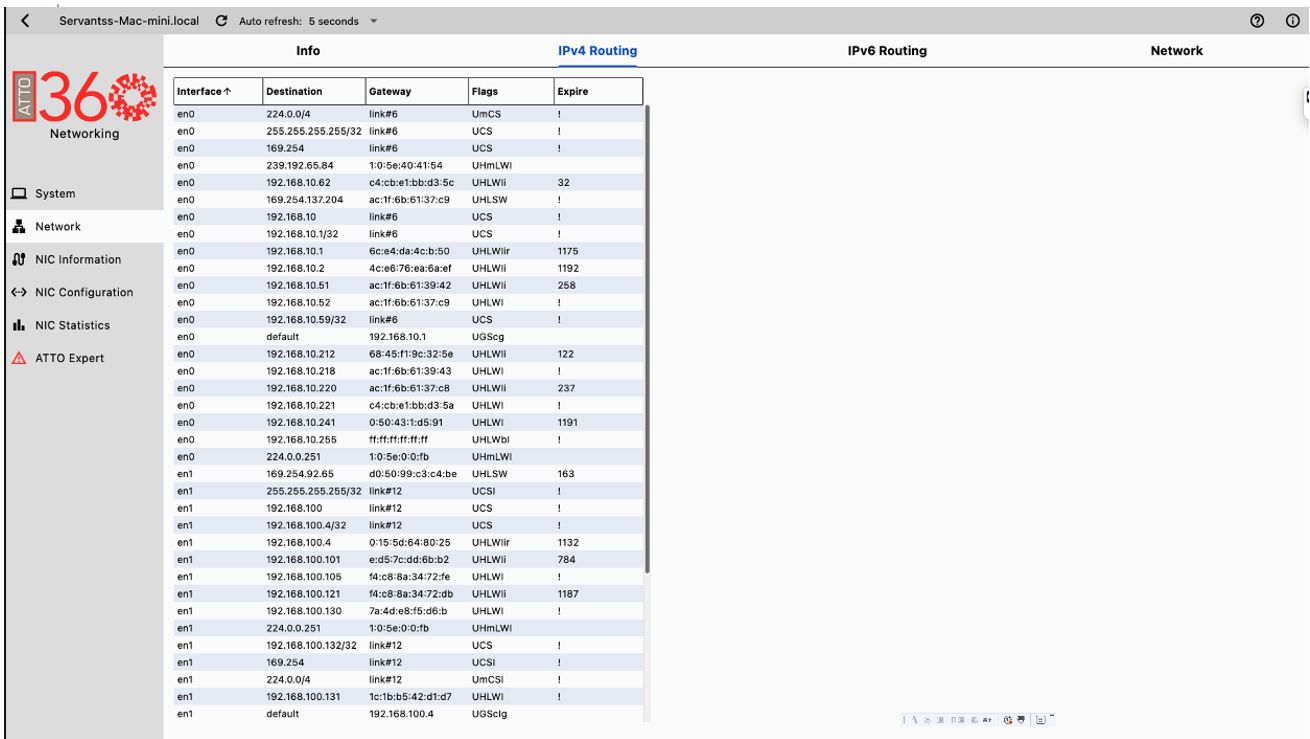
Task: Click gateway 68:45:f1:9c:32:5e
Action: [411, 354]
